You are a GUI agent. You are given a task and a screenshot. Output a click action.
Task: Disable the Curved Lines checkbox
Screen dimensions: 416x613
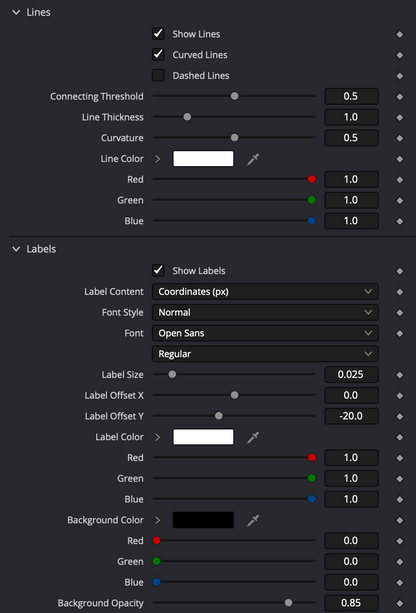(x=158, y=55)
